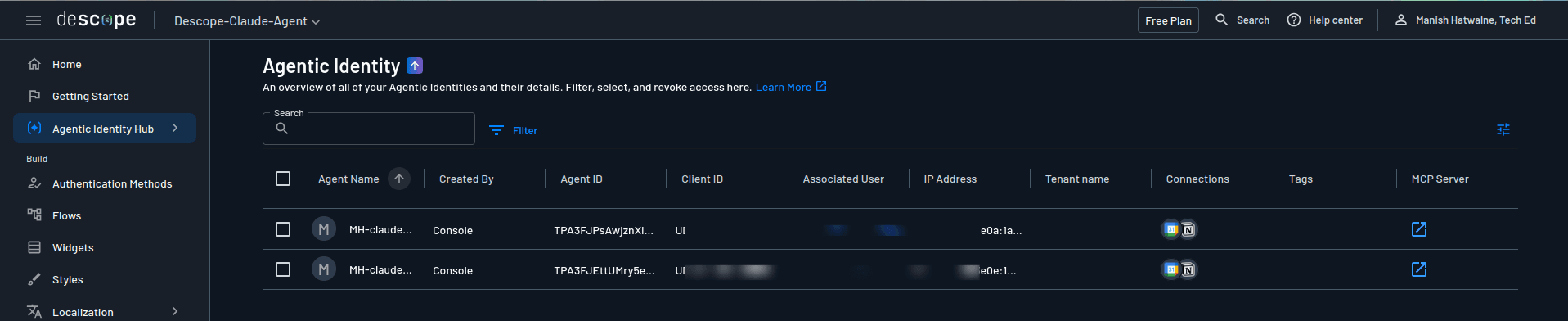Image resolution: width=1568 pixels, height=321 pixels.
Task: Navigate to Flows
Action: pyautogui.click(x=105, y=215)
